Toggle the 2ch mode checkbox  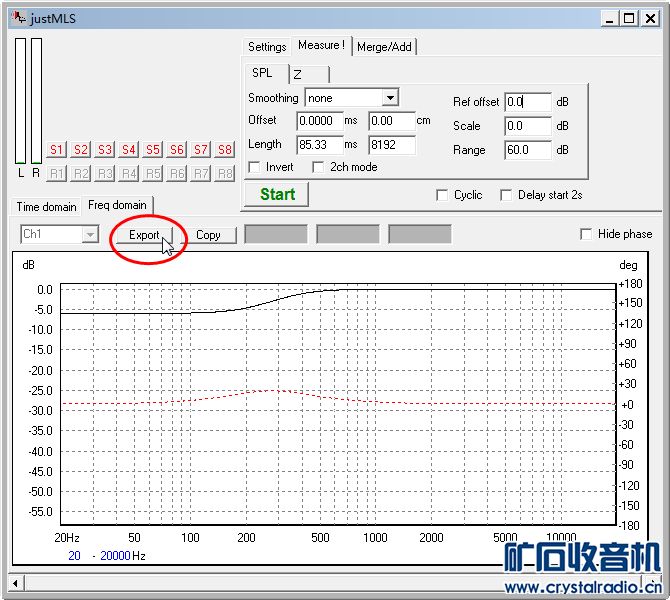(x=319, y=167)
